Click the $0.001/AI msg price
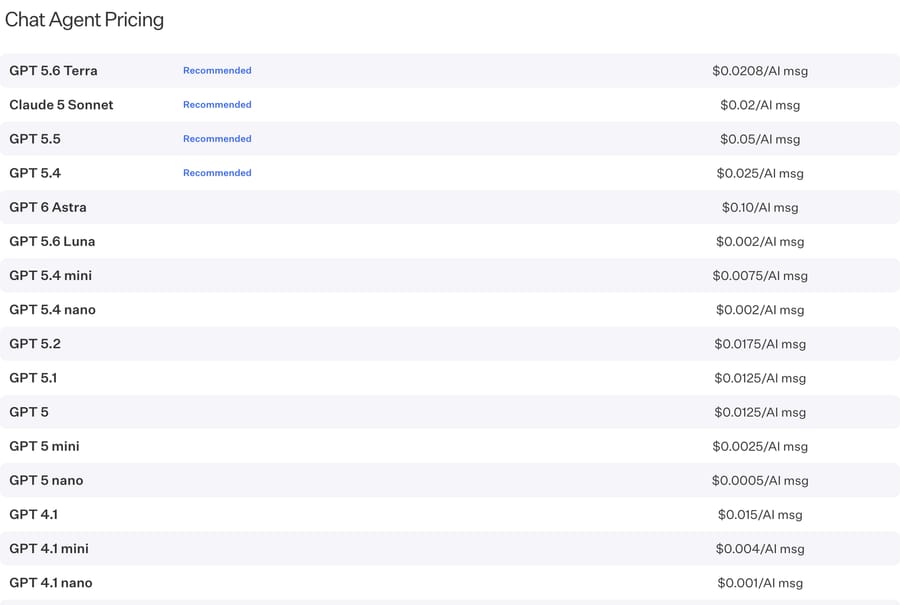Screen dimensions: 900x605 point(760,583)
